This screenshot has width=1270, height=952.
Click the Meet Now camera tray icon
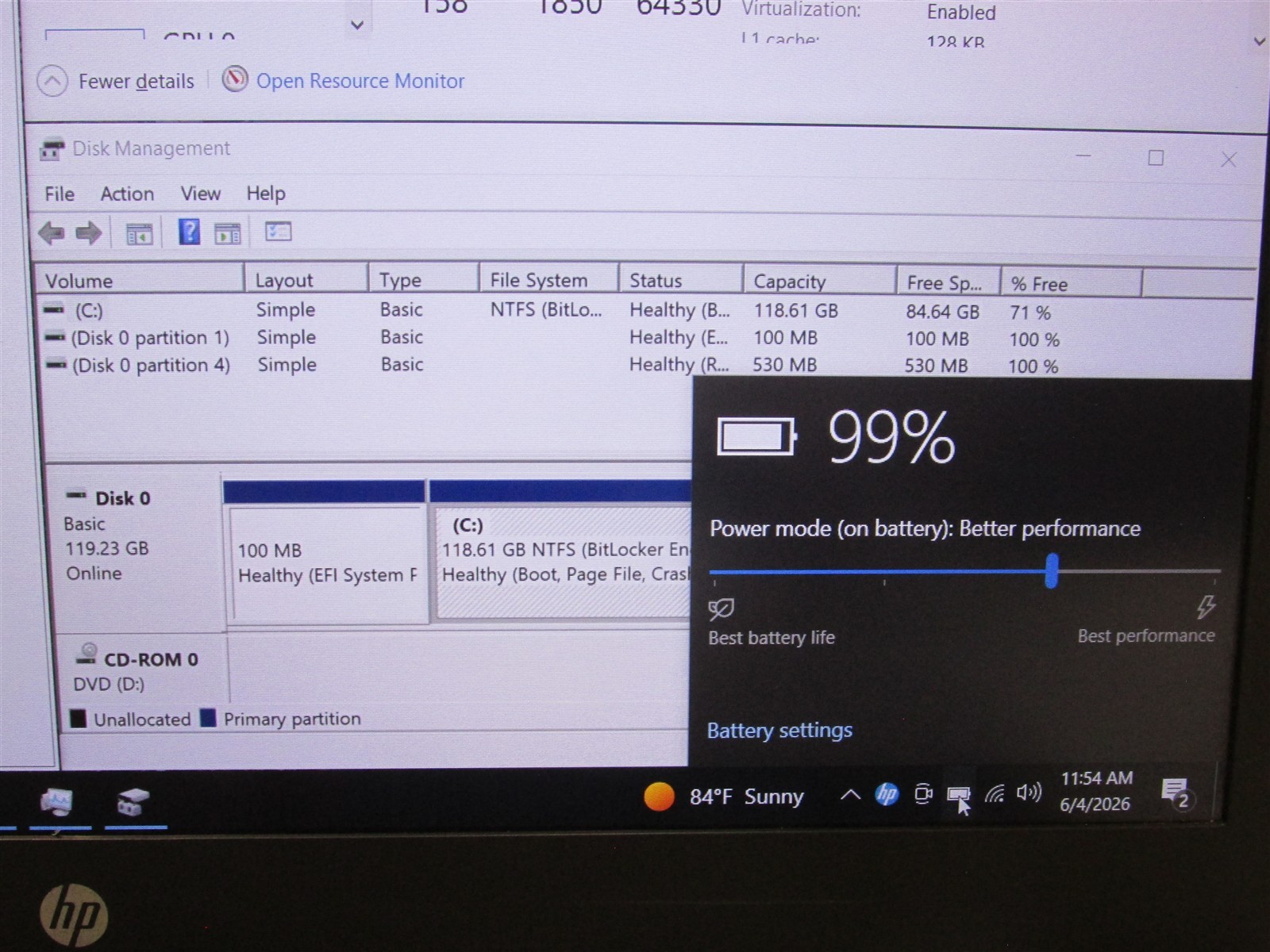pyautogui.click(x=922, y=793)
